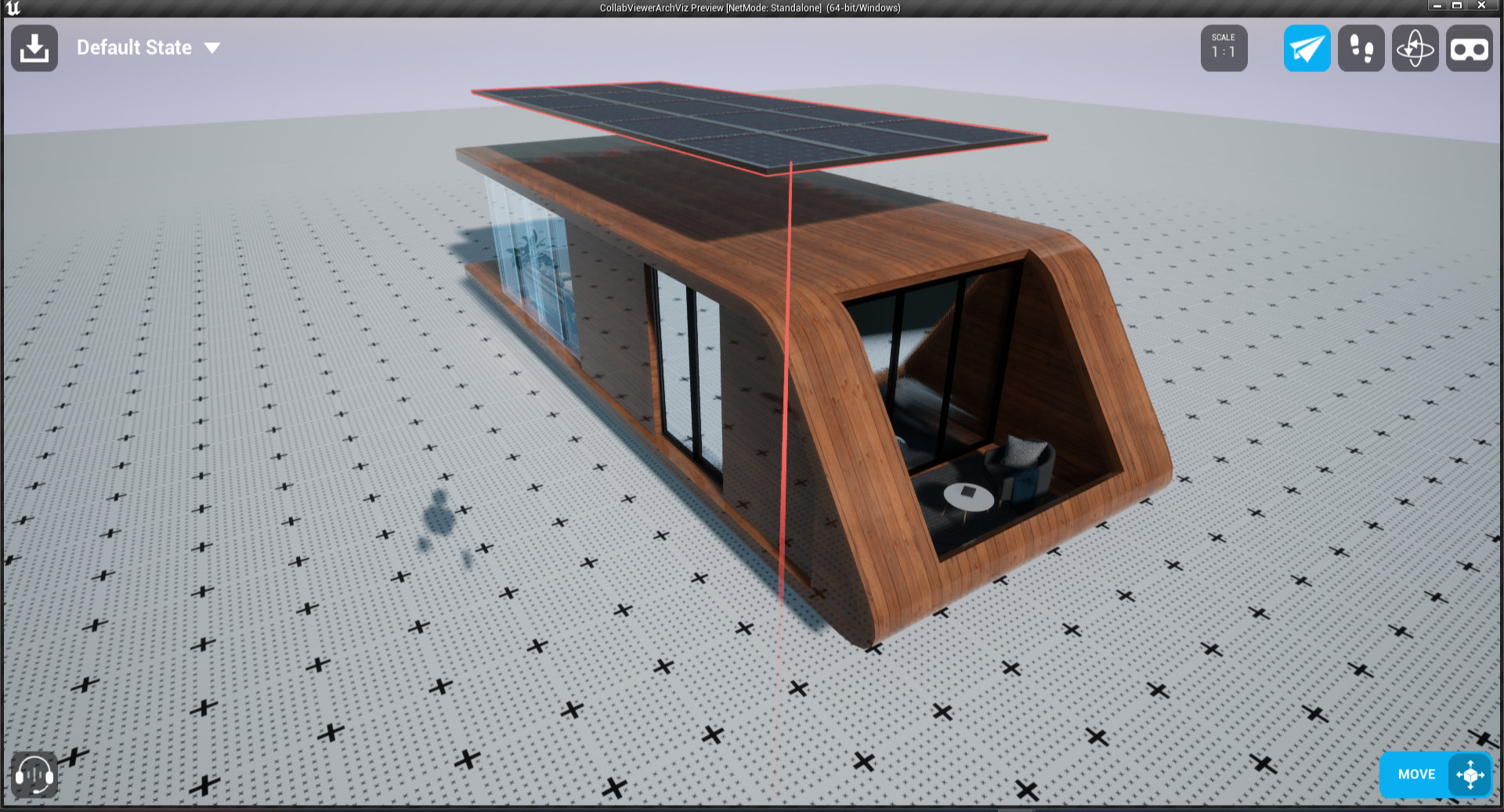1504x812 pixels.
Task: Click the move gizmo arrows icon
Action: 1470,774
